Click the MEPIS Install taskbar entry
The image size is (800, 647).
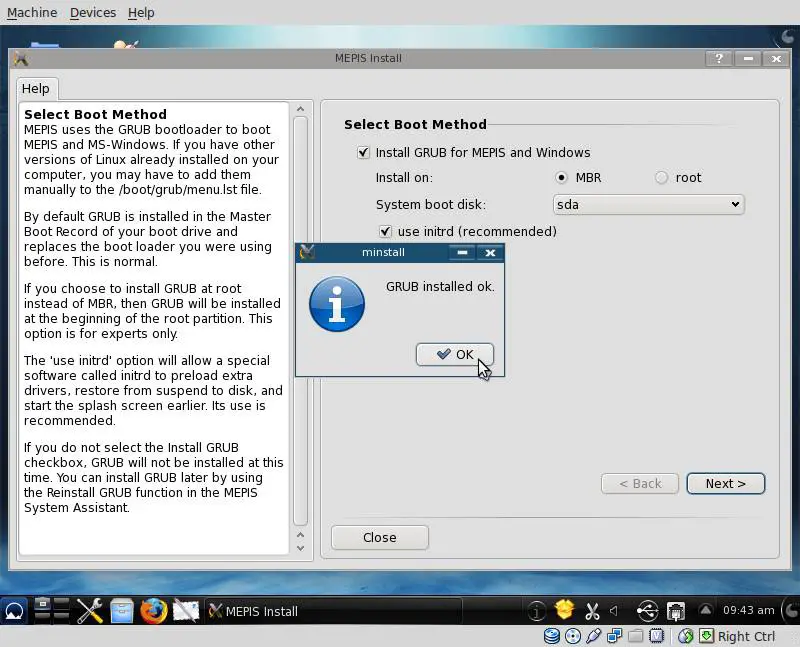tap(333, 611)
